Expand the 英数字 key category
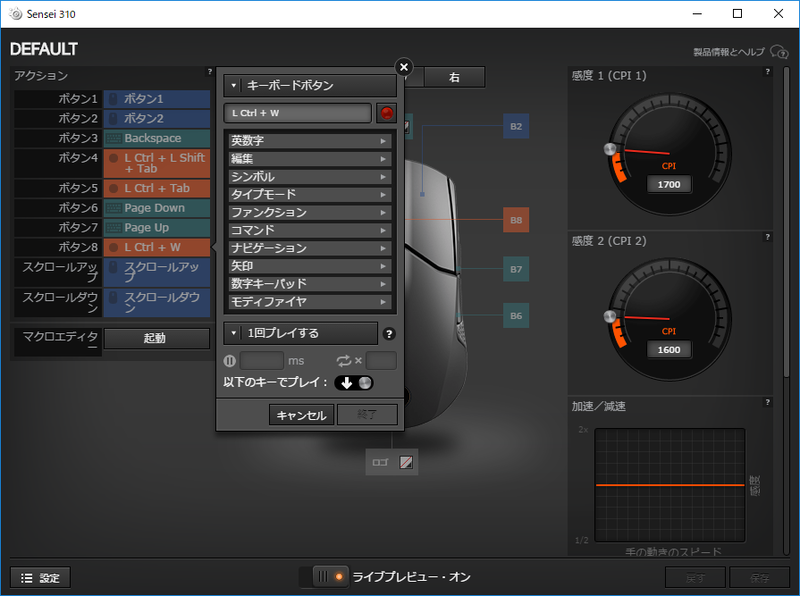Image resolution: width=800 pixels, height=596 pixels. coord(310,141)
